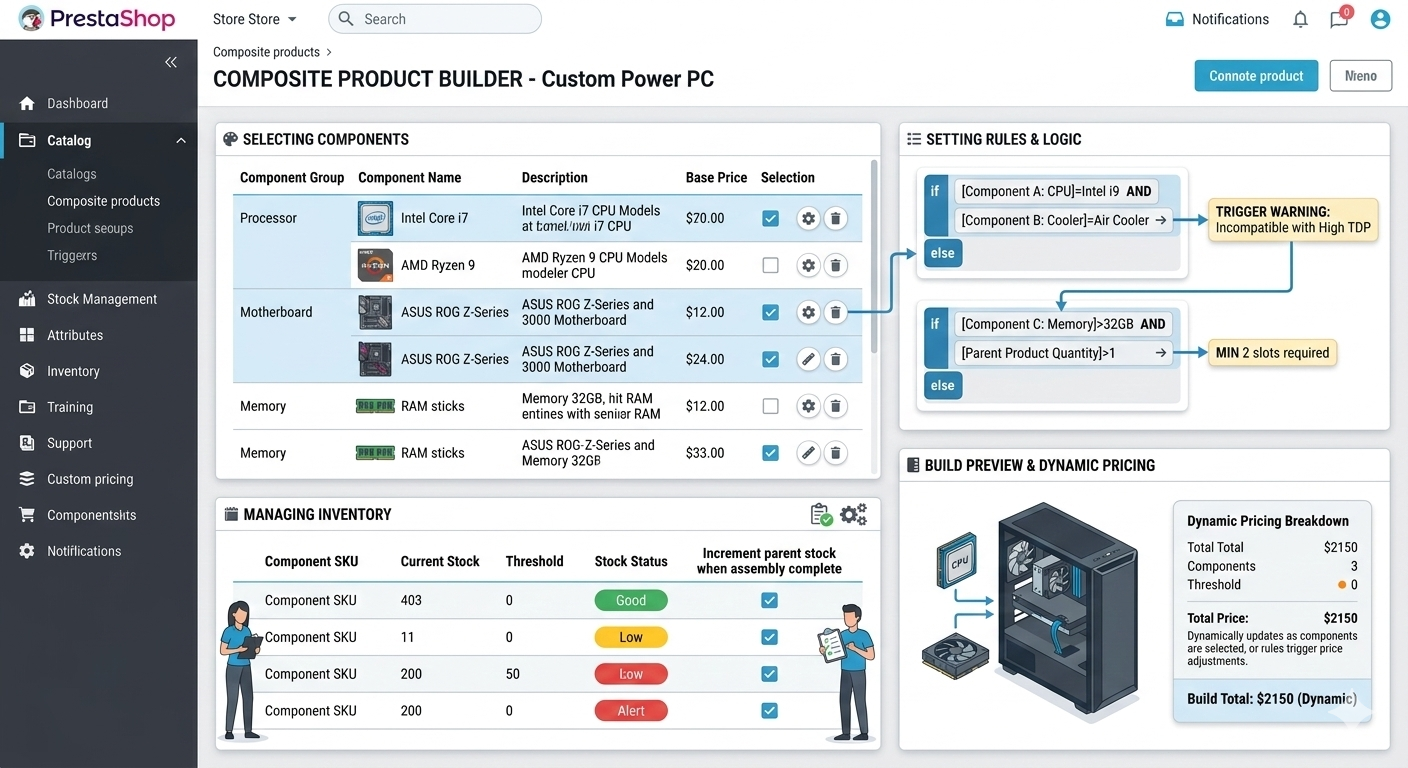This screenshot has height=768, width=1408.
Task: Edit the $33.00 RAM sticks row
Action: pos(808,453)
